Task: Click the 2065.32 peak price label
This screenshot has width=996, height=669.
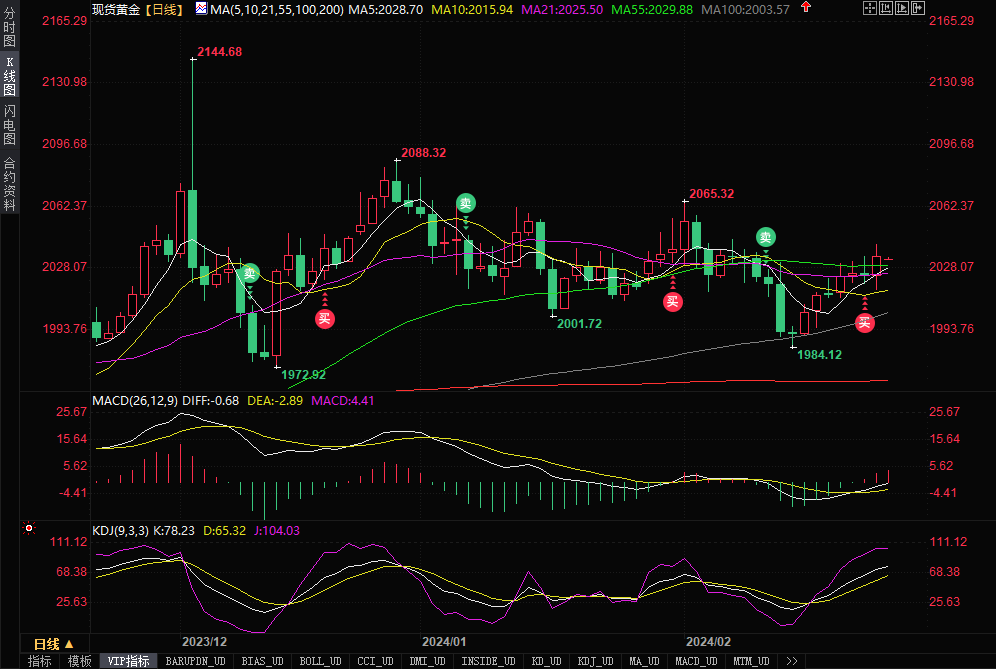Action: coord(711,194)
